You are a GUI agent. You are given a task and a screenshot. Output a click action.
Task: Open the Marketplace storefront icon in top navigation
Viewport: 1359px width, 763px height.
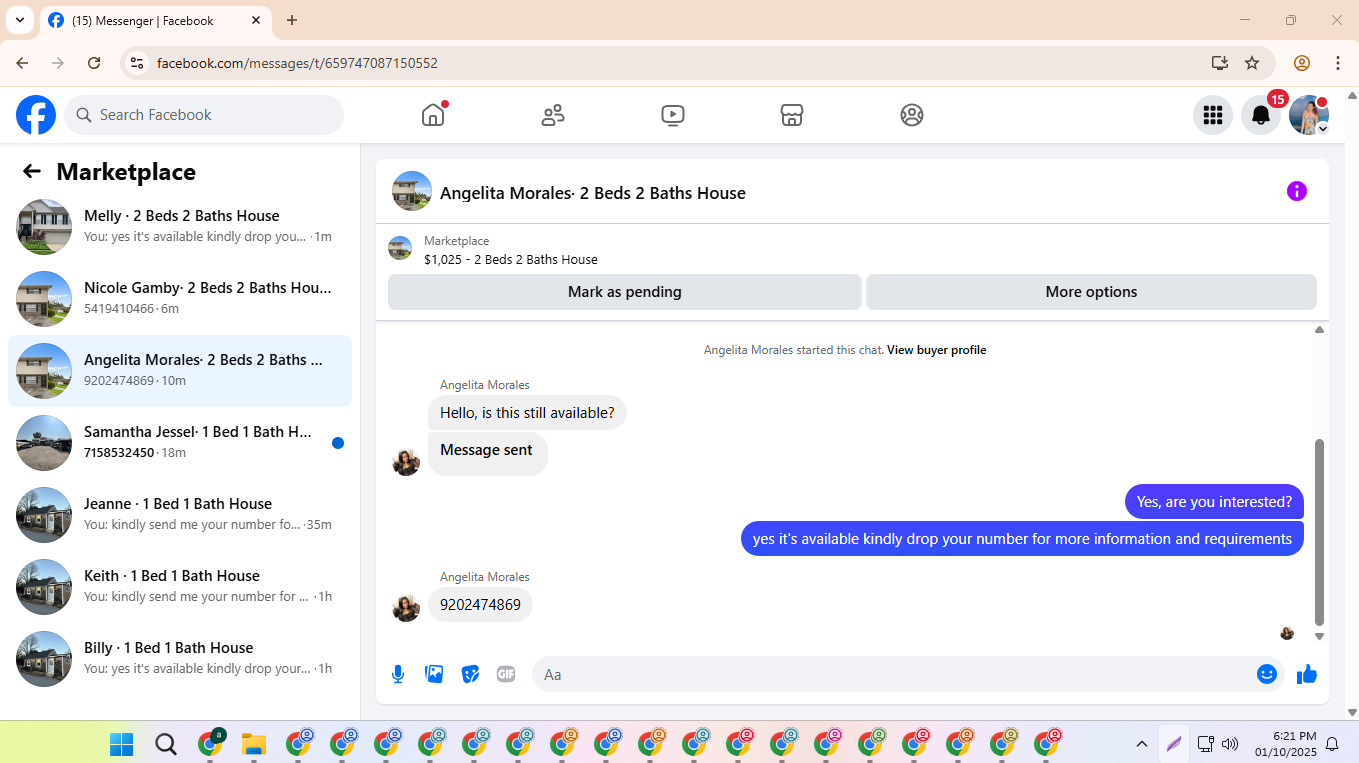point(792,115)
